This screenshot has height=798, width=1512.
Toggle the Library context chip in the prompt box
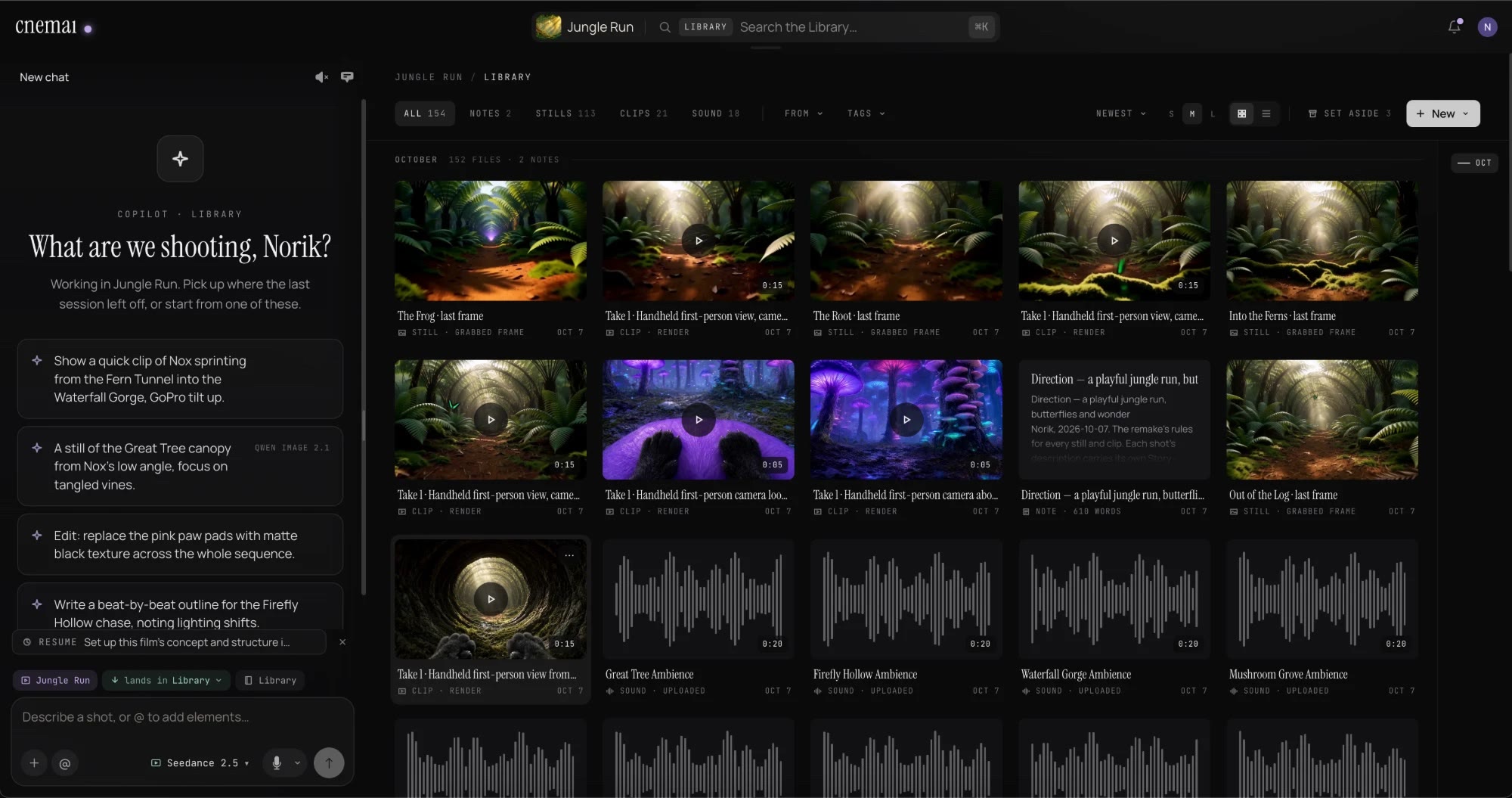[270, 680]
